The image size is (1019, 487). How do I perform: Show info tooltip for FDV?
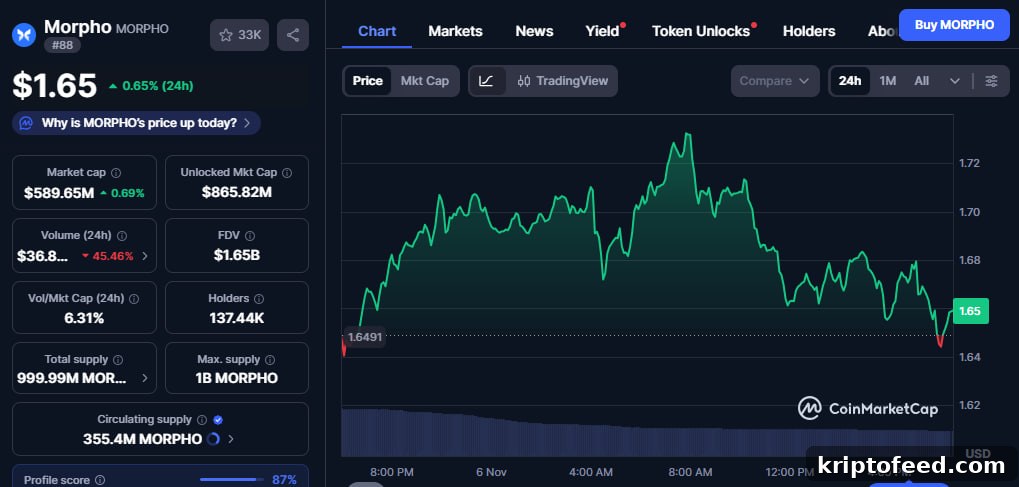tap(250, 236)
